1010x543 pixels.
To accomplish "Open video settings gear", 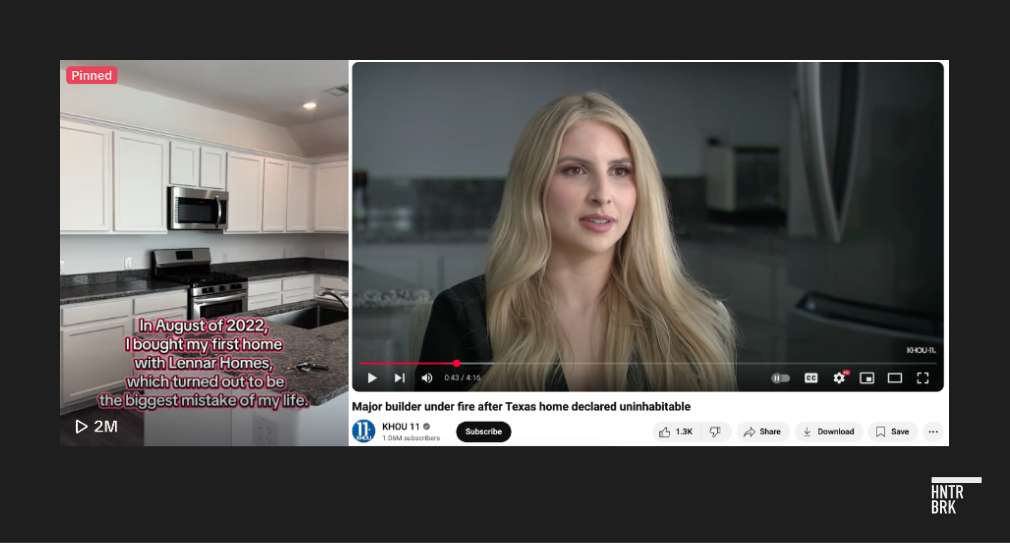I will click(x=839, y=377).
